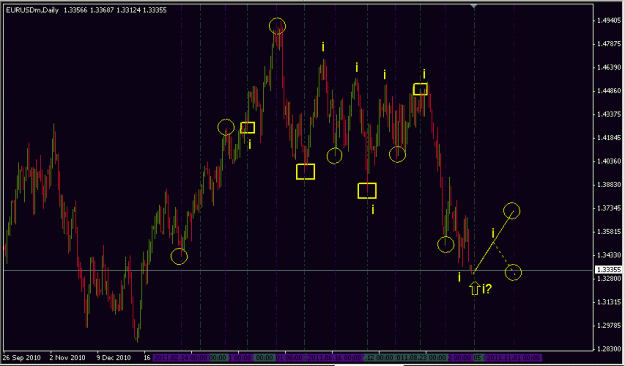Click the 2011.11.01 00:00 timeline label
Screen dimensions: 625x366
[514, 358]
